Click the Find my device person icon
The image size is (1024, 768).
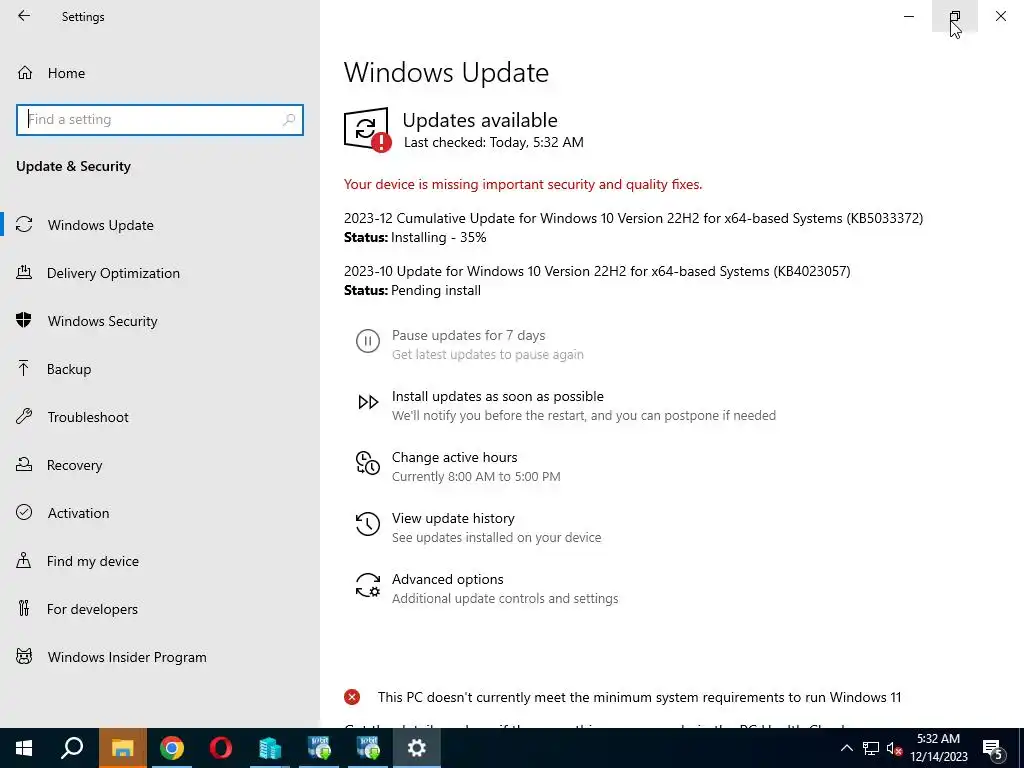click(24, 560)
